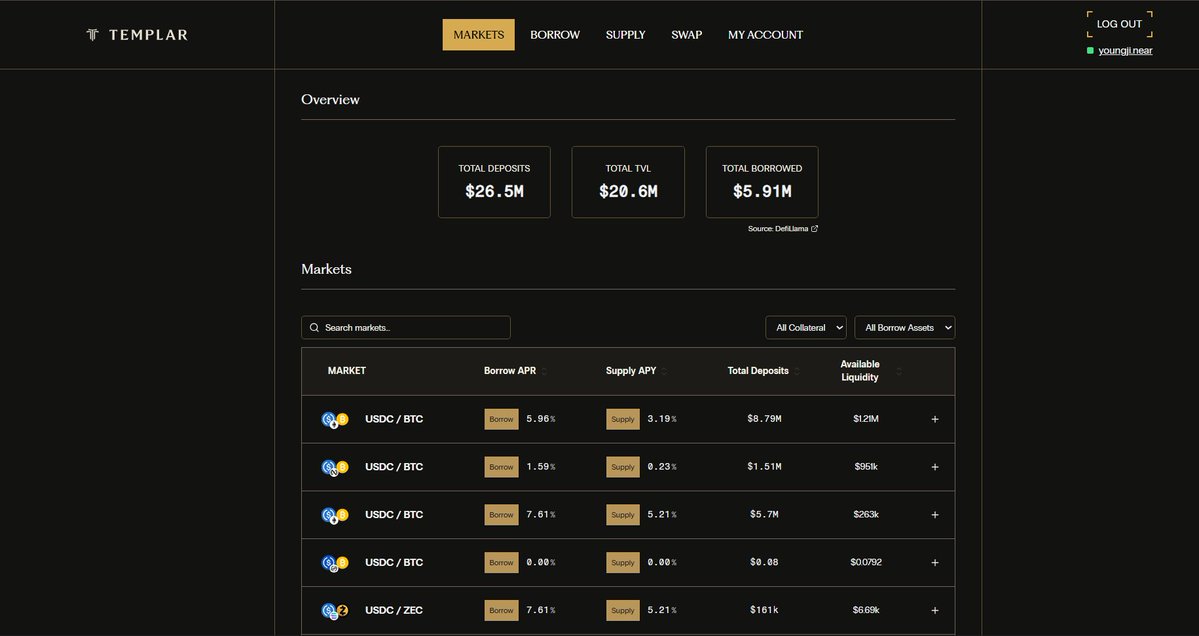Viewport: 1199px width, 636px height.
Task: Click token pair icon in $8.79M row
Action: pos(335,419)
